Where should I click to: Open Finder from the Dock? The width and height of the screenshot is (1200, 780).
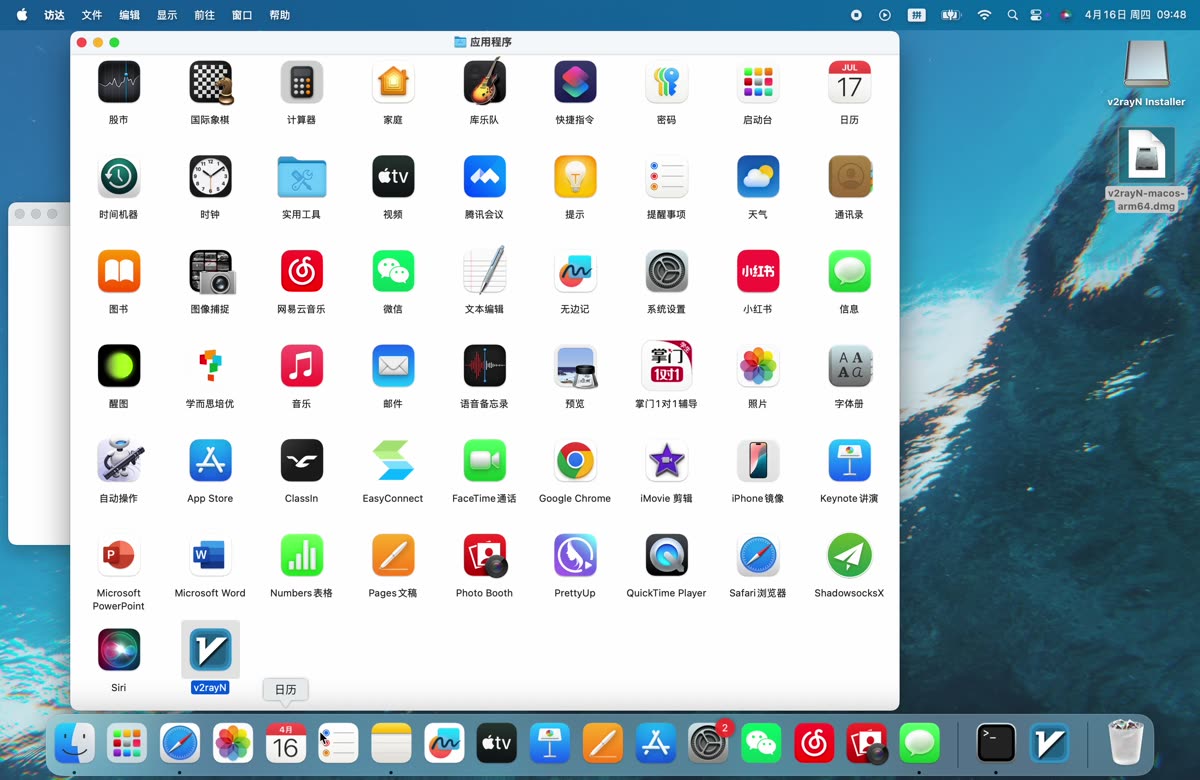(75, 743)
